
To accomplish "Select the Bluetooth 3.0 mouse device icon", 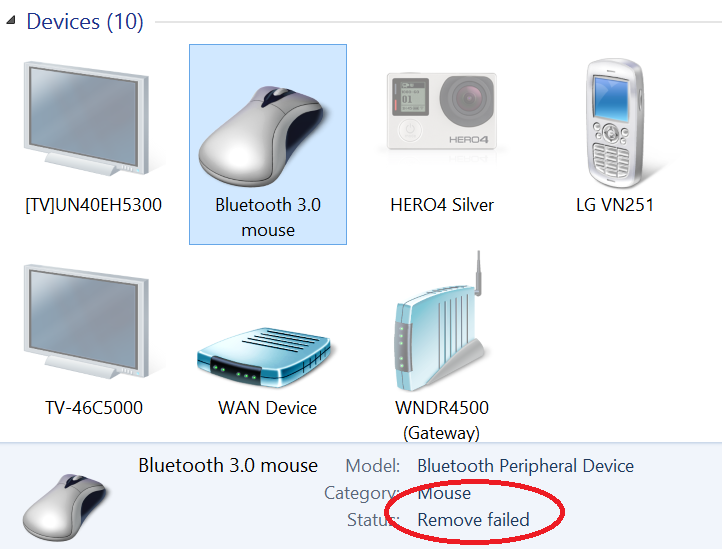I will click(263, 135).
